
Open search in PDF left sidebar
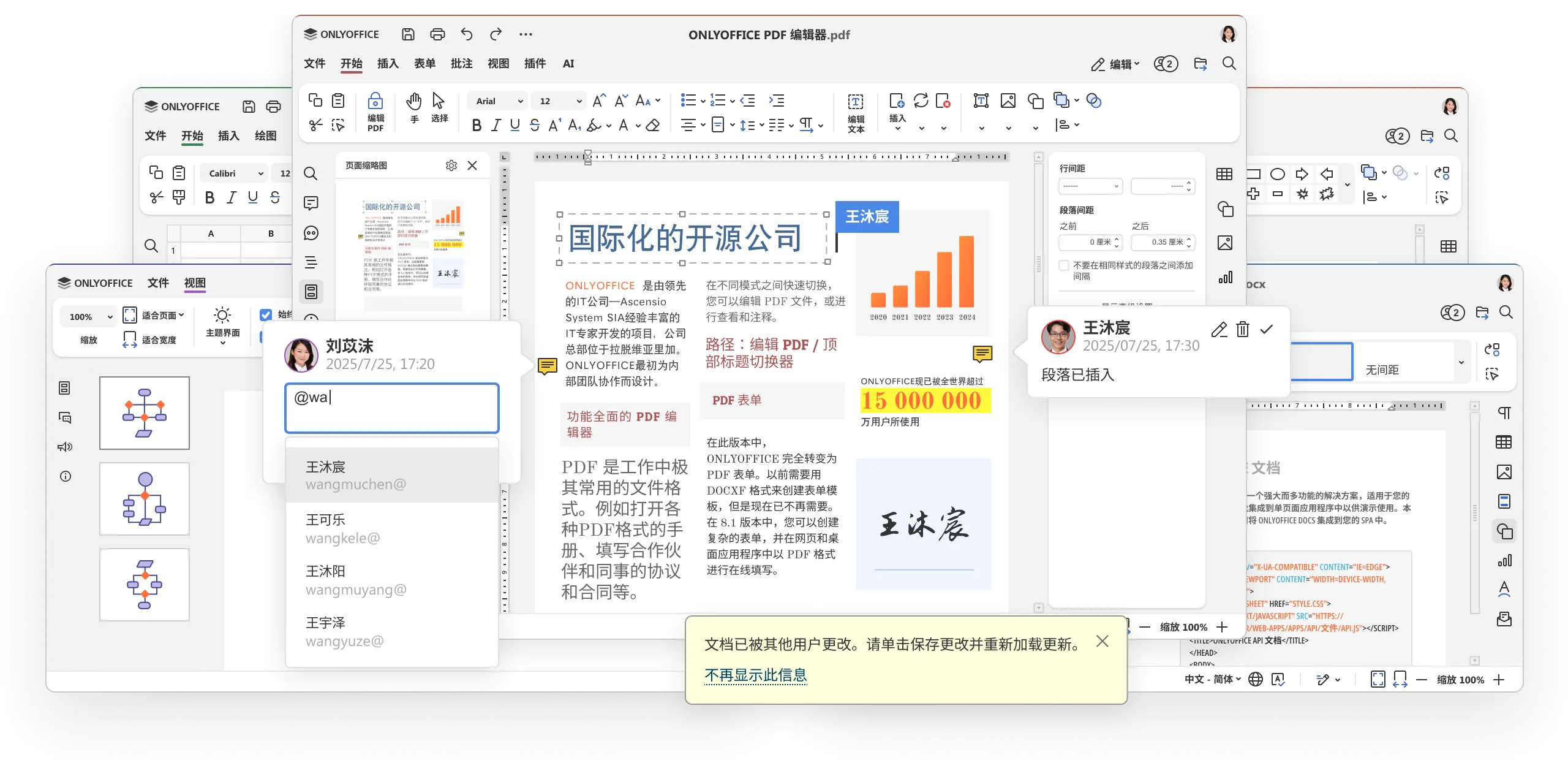[311, 173]
